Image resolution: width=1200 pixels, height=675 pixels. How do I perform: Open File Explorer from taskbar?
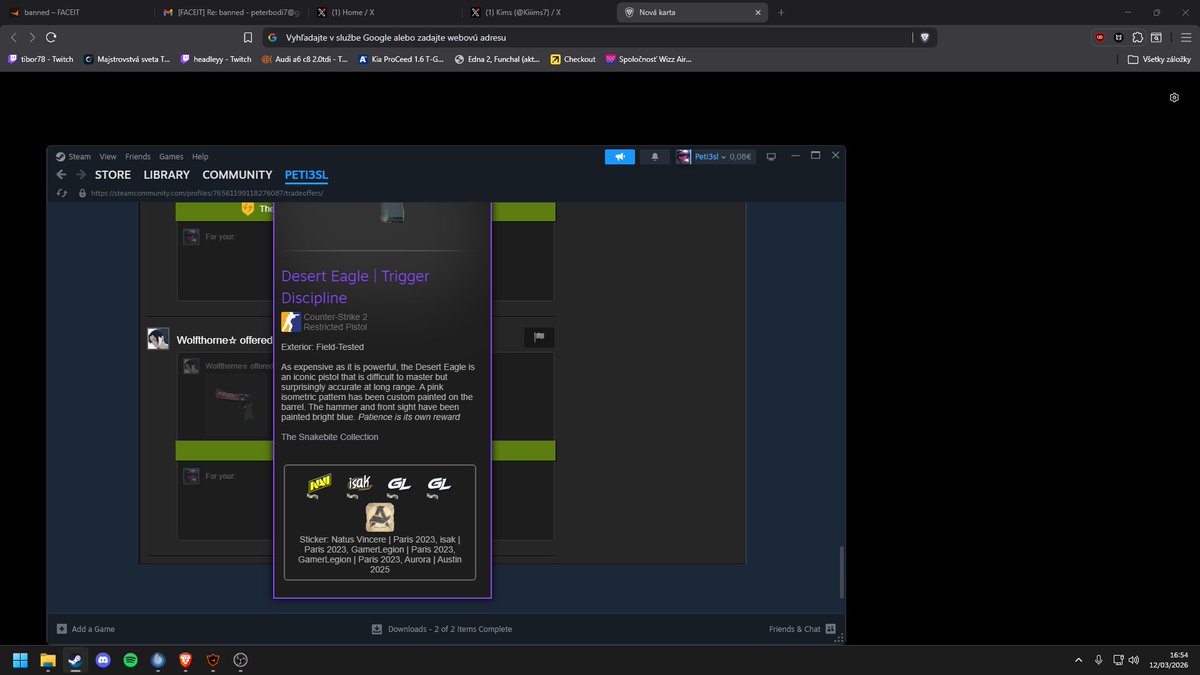click(47, 660)
